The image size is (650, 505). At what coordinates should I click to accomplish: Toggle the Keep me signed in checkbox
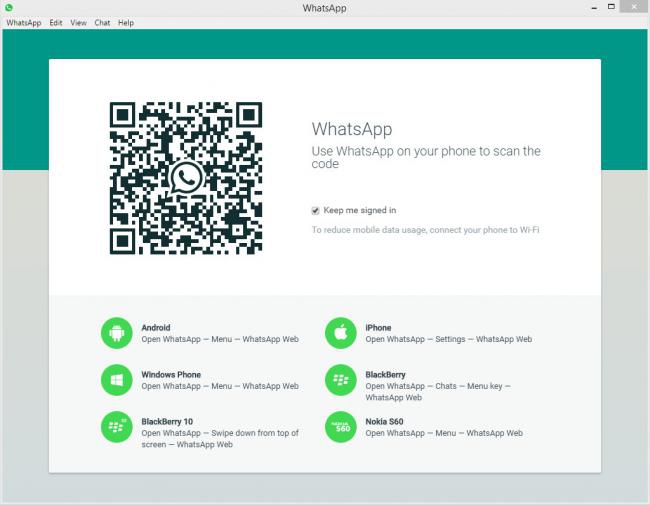[x=315, y=211]
